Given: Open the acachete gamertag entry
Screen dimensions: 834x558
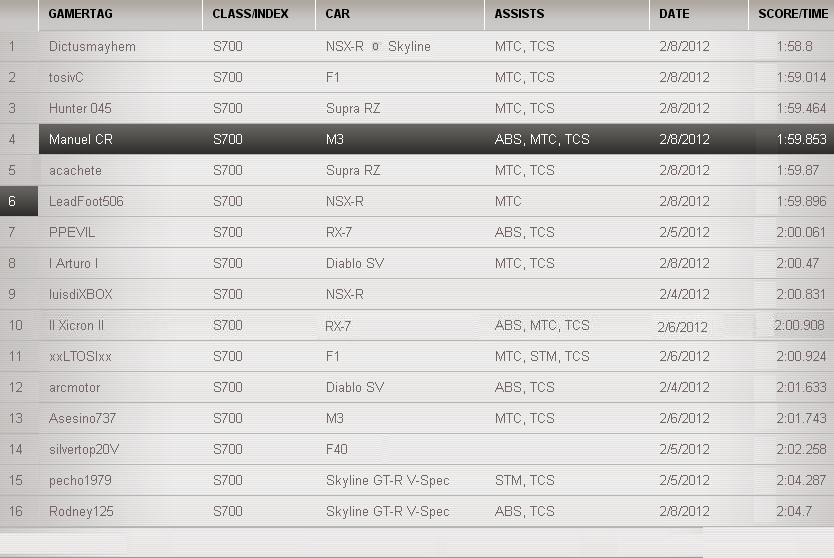Looking at the screenshot, I should tap(75, 171).
